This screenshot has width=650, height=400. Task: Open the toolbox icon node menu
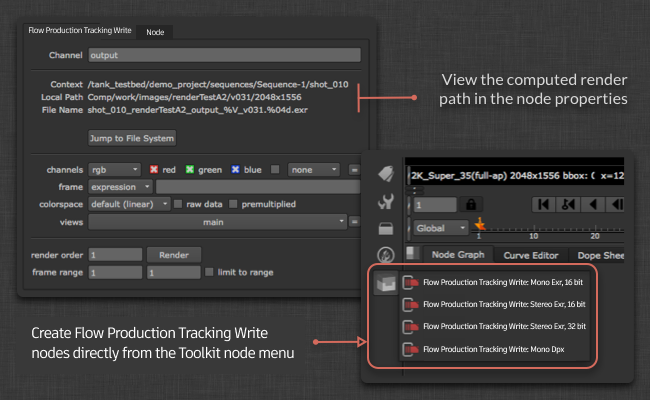(386, 229)
